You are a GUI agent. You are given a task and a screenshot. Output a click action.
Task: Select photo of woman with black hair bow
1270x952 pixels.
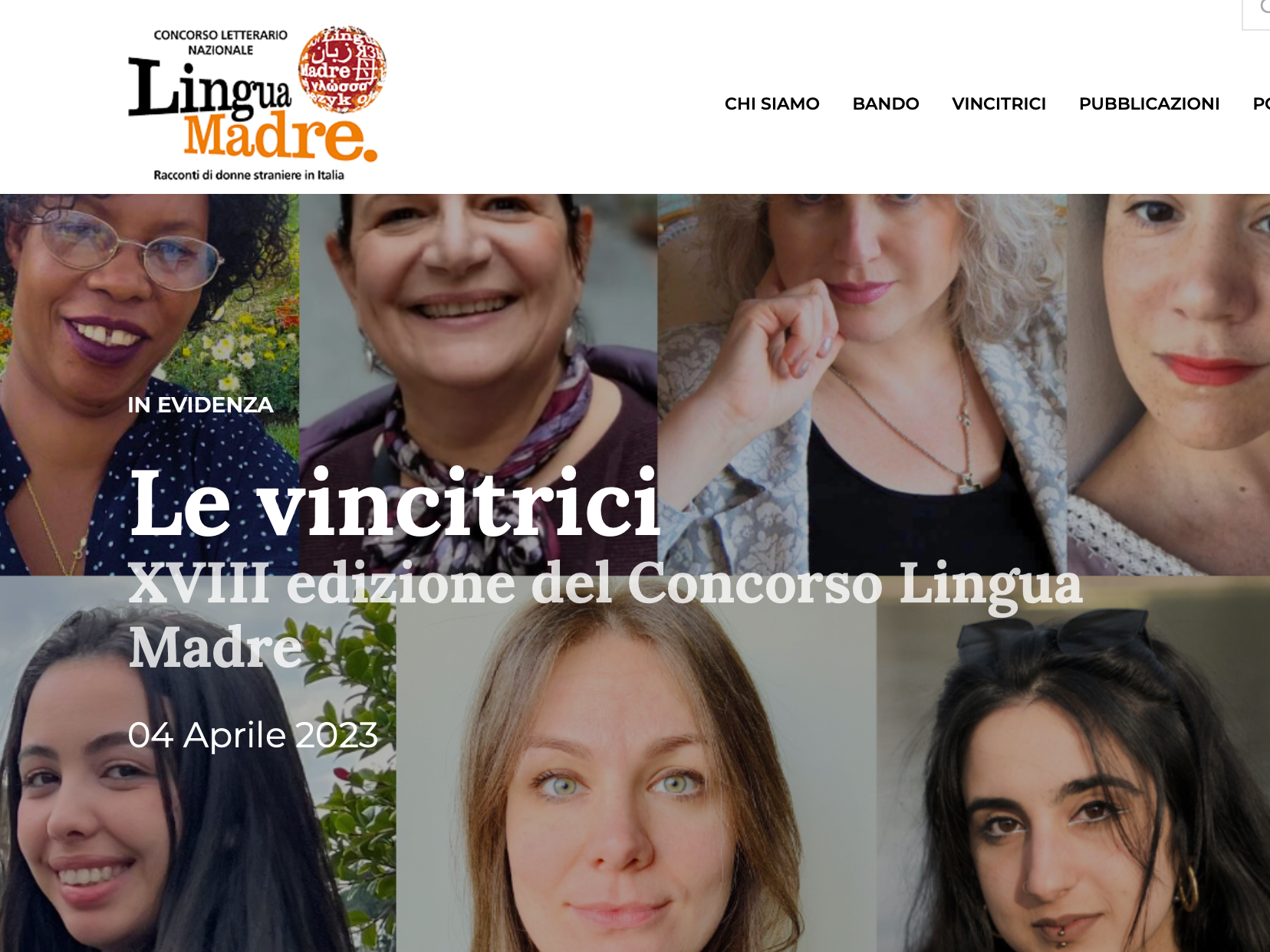point(1073,764)
